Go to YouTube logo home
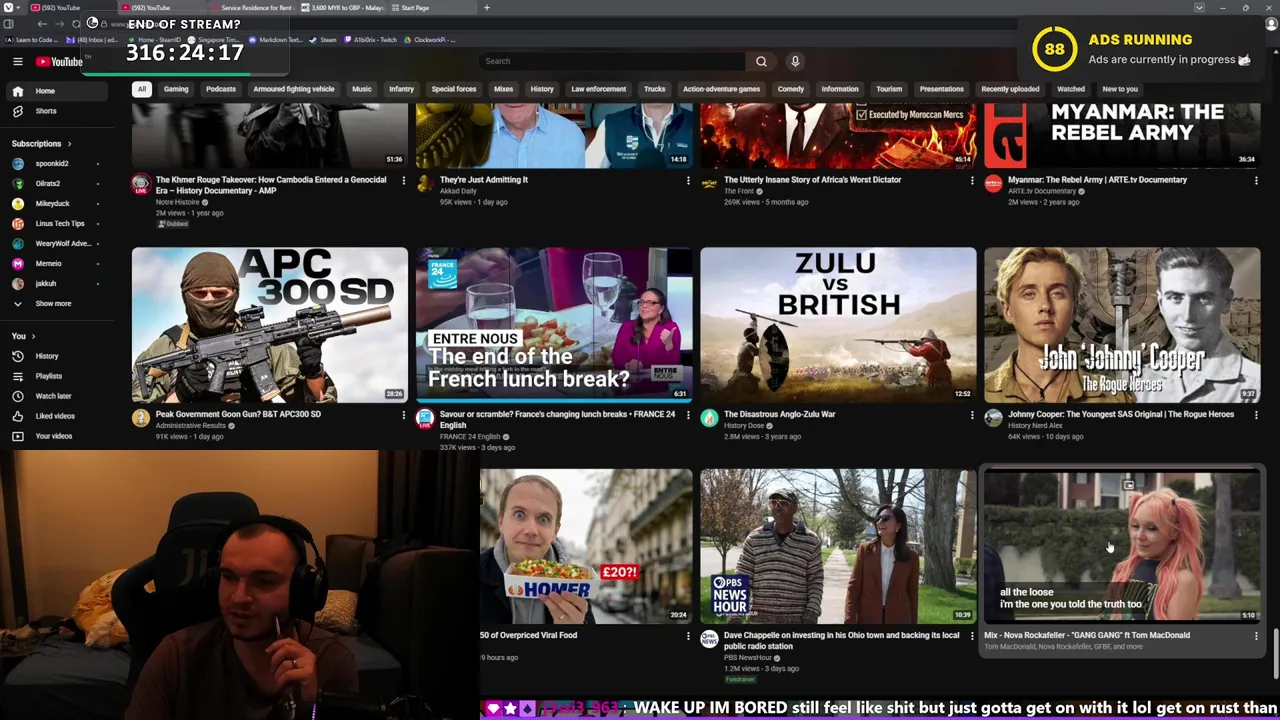This screenshot has width=1280, height=720. (x=59, y=62)
